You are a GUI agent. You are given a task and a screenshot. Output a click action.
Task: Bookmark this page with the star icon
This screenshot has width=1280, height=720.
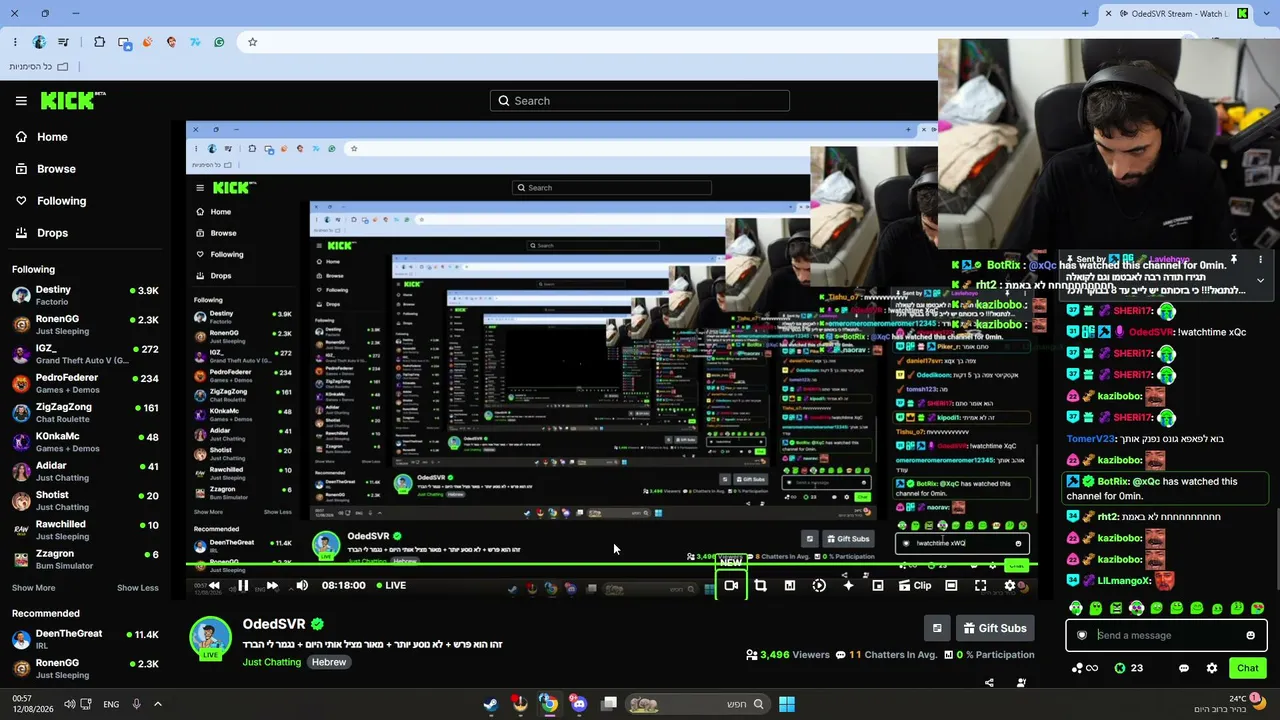(x=252, y=42)
